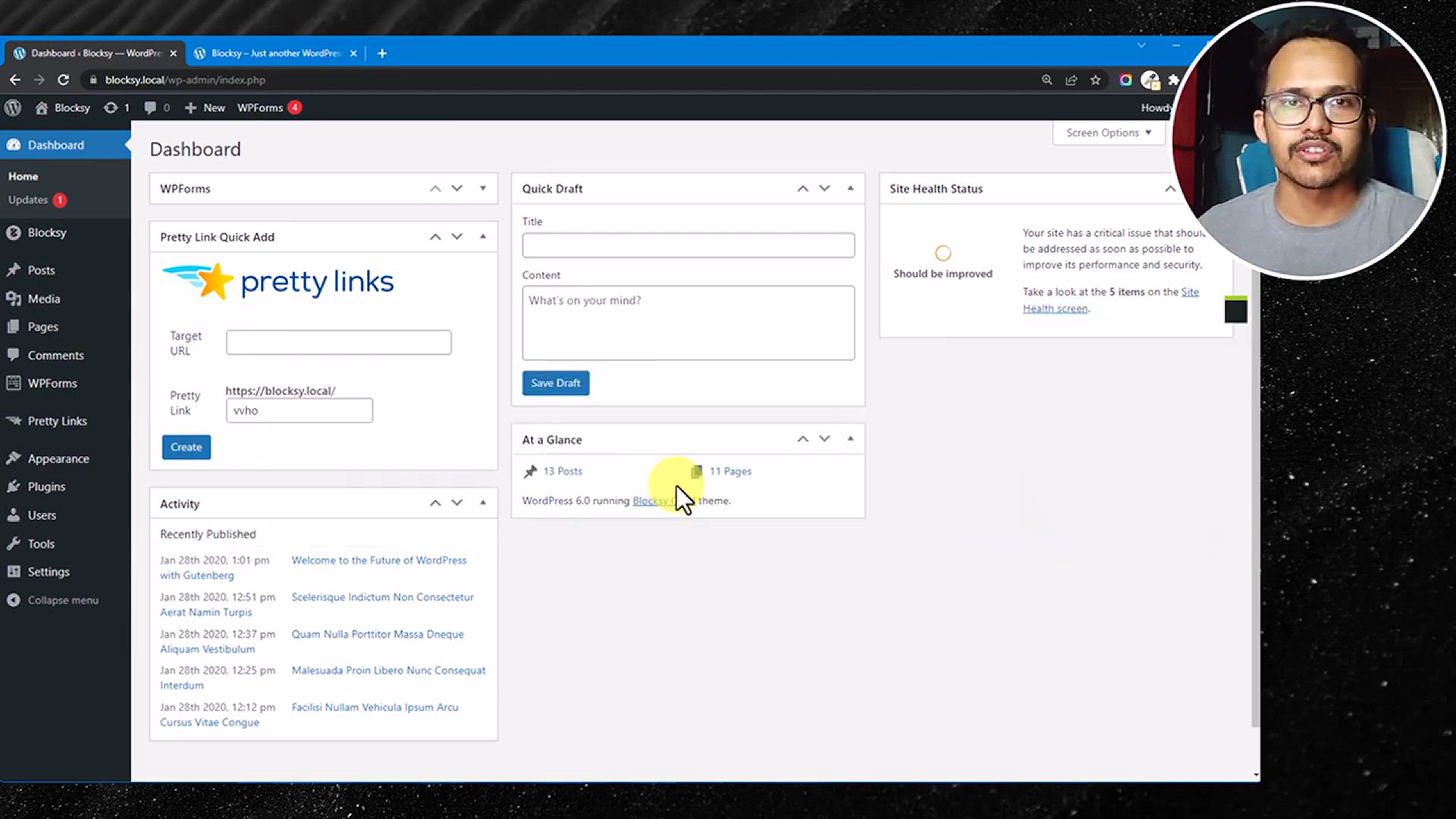Expand the WPForms widget panel
This screenshot has height=819, width=1456.
click(482, 188)
